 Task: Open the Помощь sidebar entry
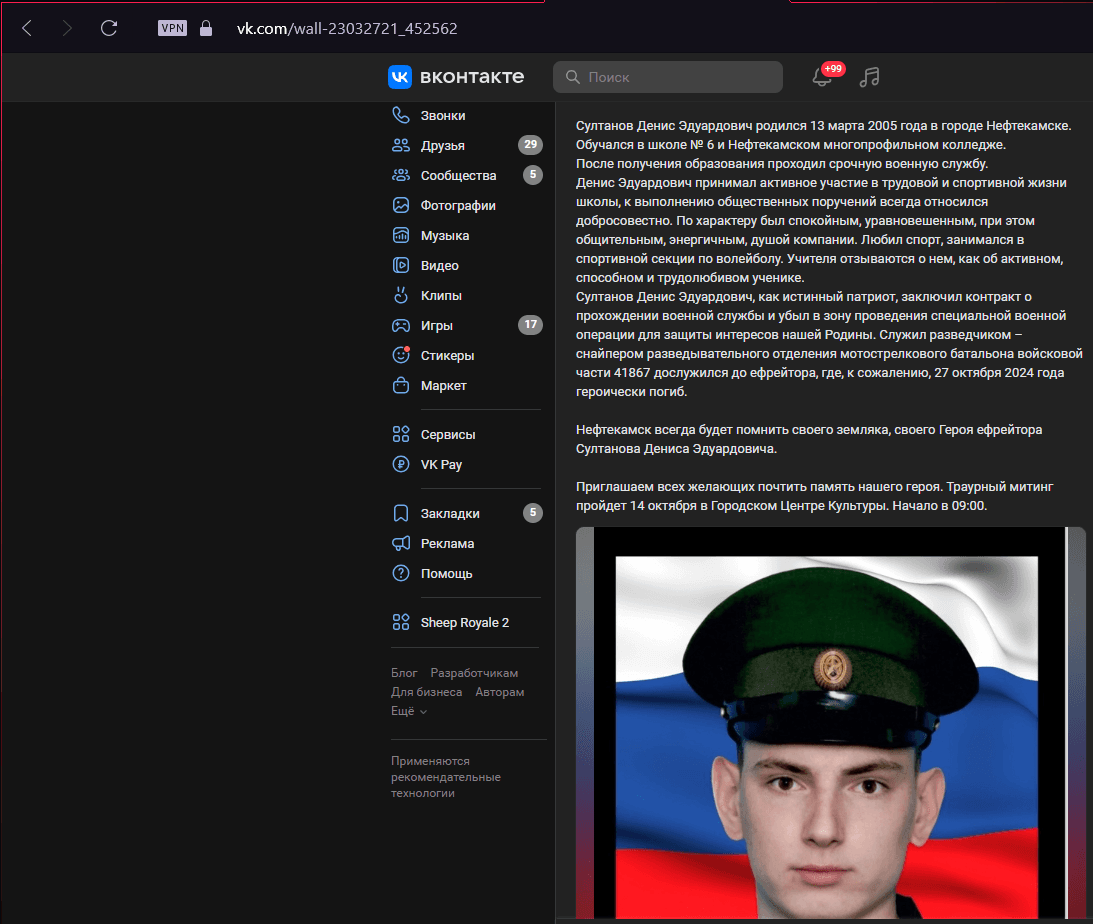coord(447,573)
